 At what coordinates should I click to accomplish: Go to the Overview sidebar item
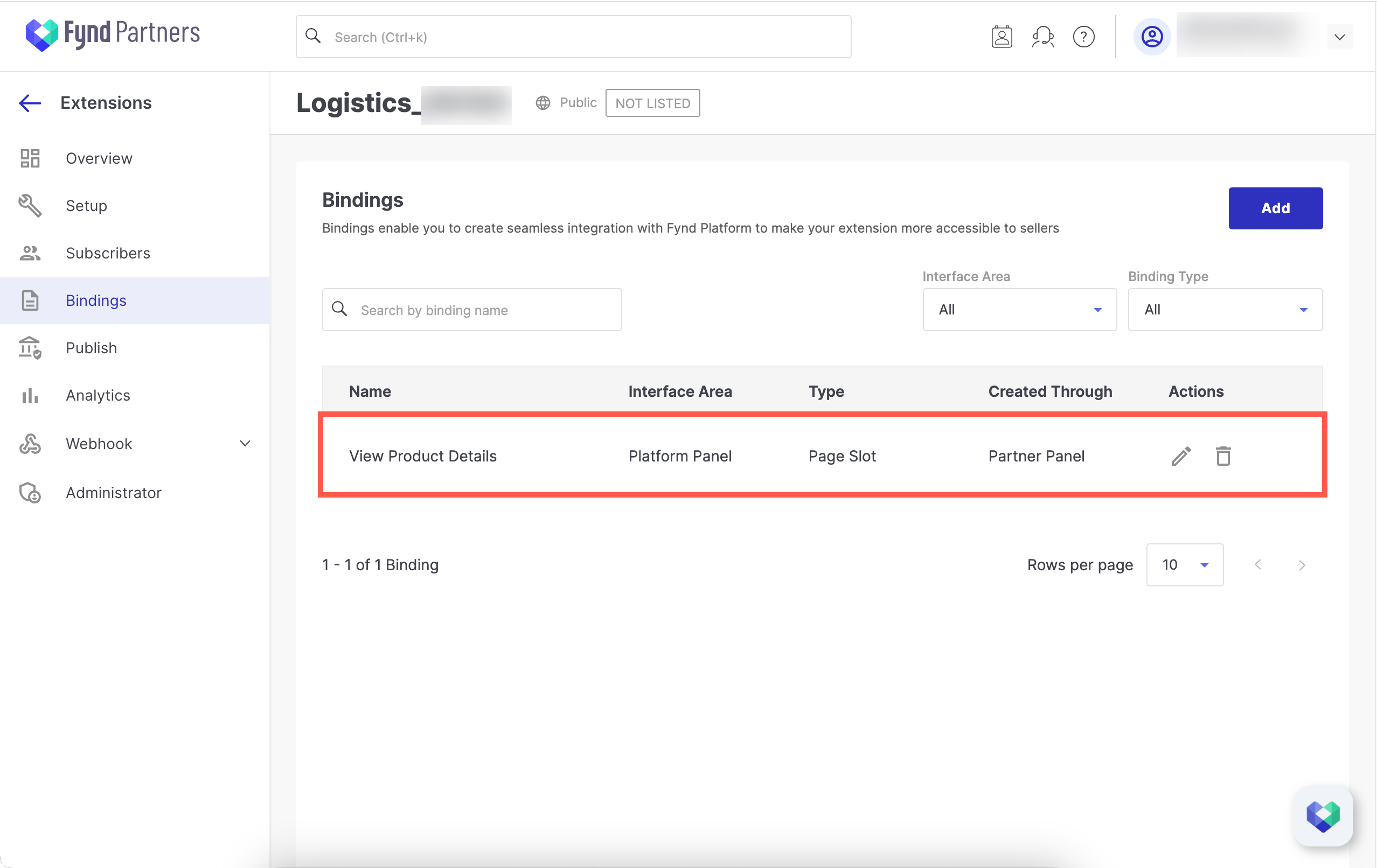coord(99,158)
